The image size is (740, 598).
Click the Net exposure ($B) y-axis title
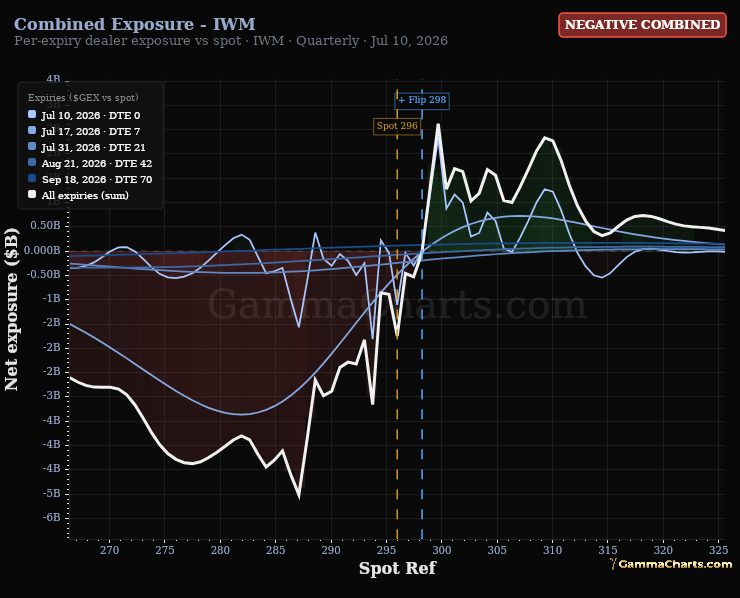(x=11, y=310)
